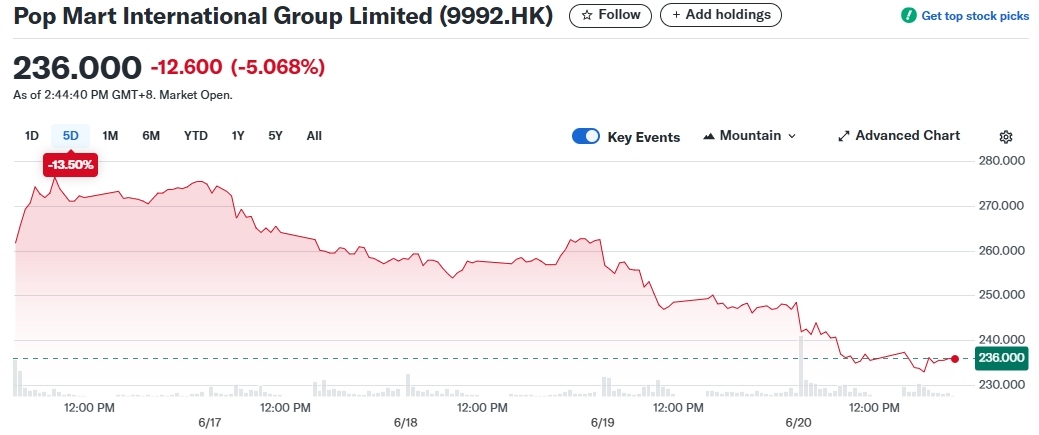Click the tall volume bar at 6/20 open
This screenshot has width=1039, height=435.
(x=800, y=366)
